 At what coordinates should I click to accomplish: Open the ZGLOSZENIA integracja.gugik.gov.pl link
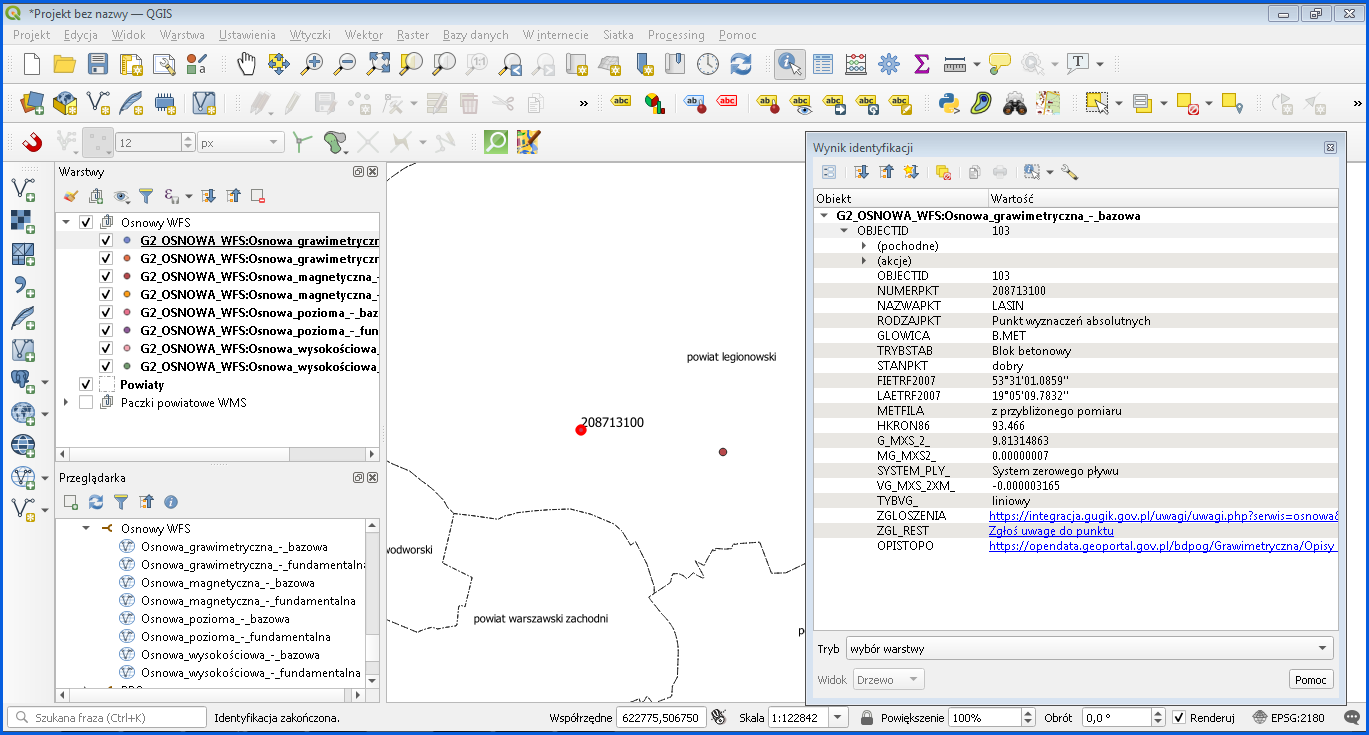[1163, 516]
